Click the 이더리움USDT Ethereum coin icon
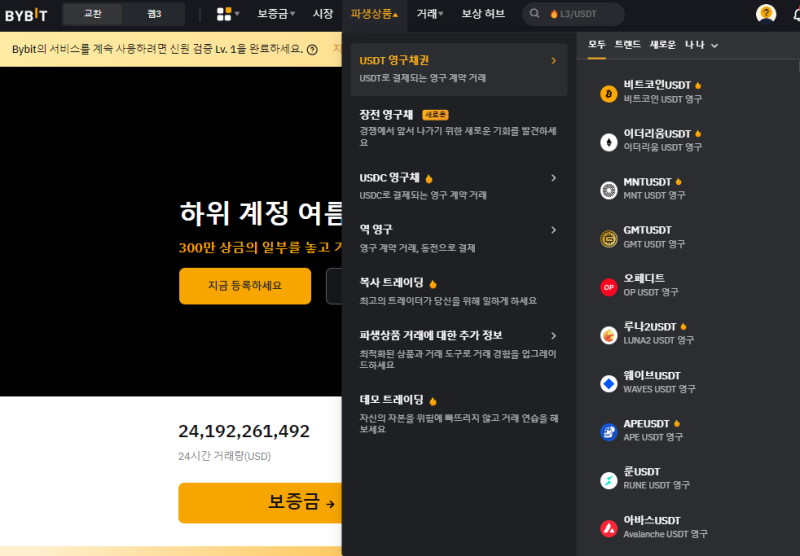The height and width of the screenshot is (556, 800). coord(609,142)
